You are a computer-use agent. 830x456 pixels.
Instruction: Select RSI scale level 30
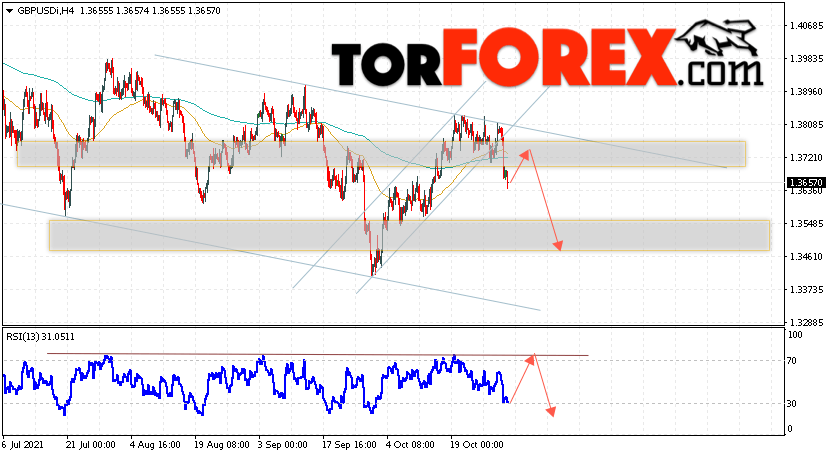click(792, 404)
